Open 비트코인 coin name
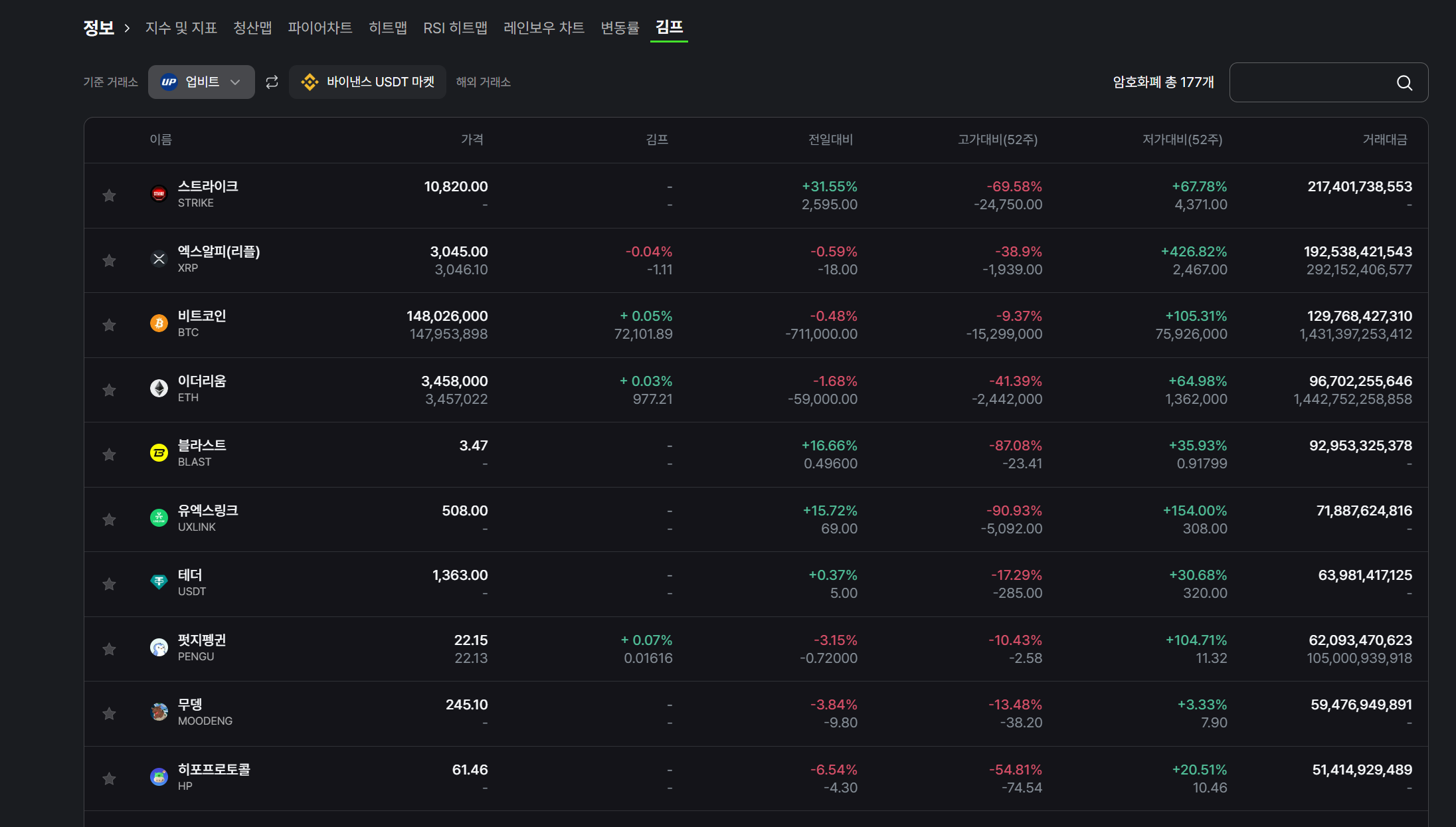1456x827 pixels. tap(202, 316)
